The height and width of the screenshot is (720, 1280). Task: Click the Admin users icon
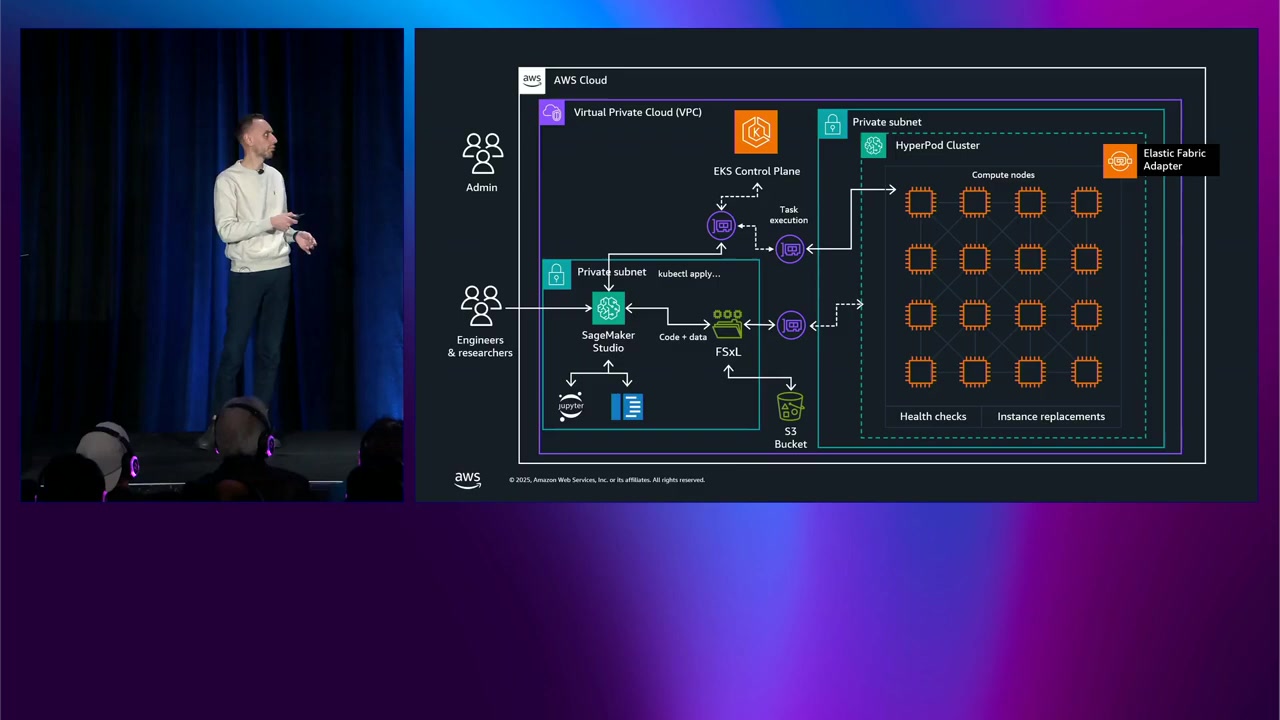[482, 154]
